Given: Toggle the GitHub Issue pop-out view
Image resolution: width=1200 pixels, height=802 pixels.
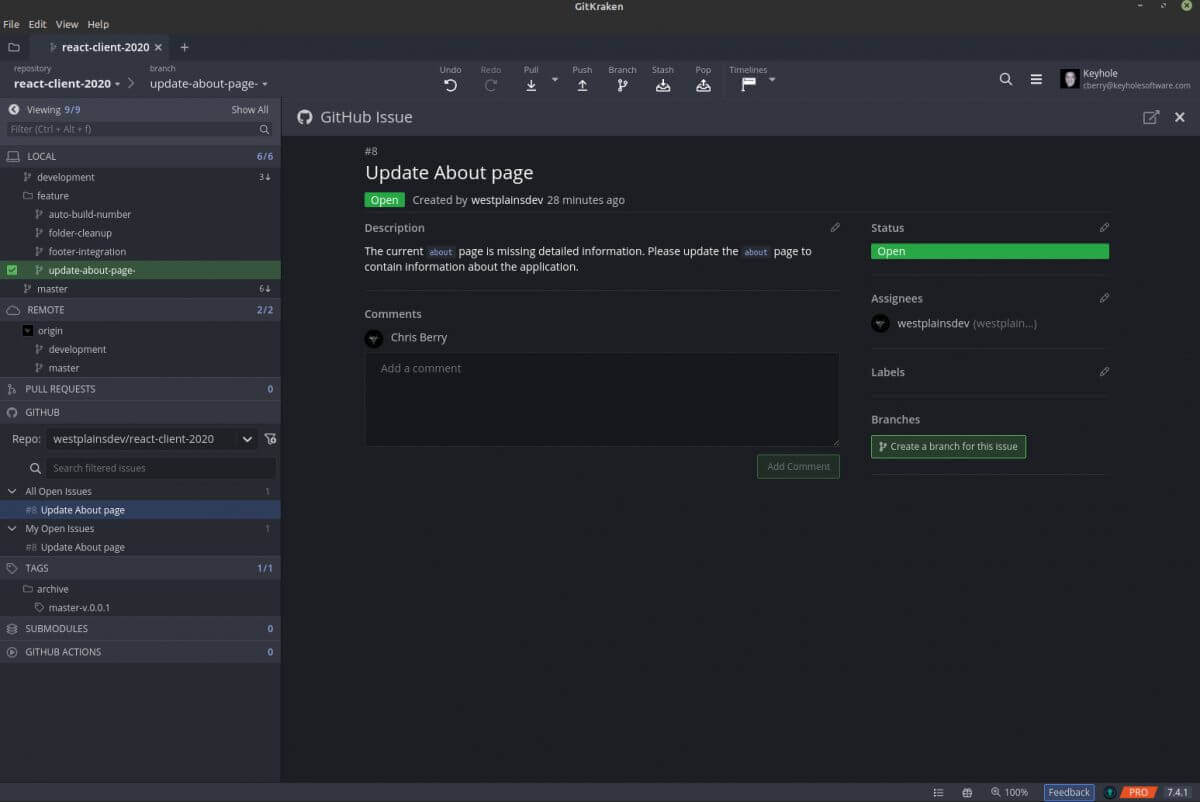Looking at the screenshot, I should coord(1151,117).
